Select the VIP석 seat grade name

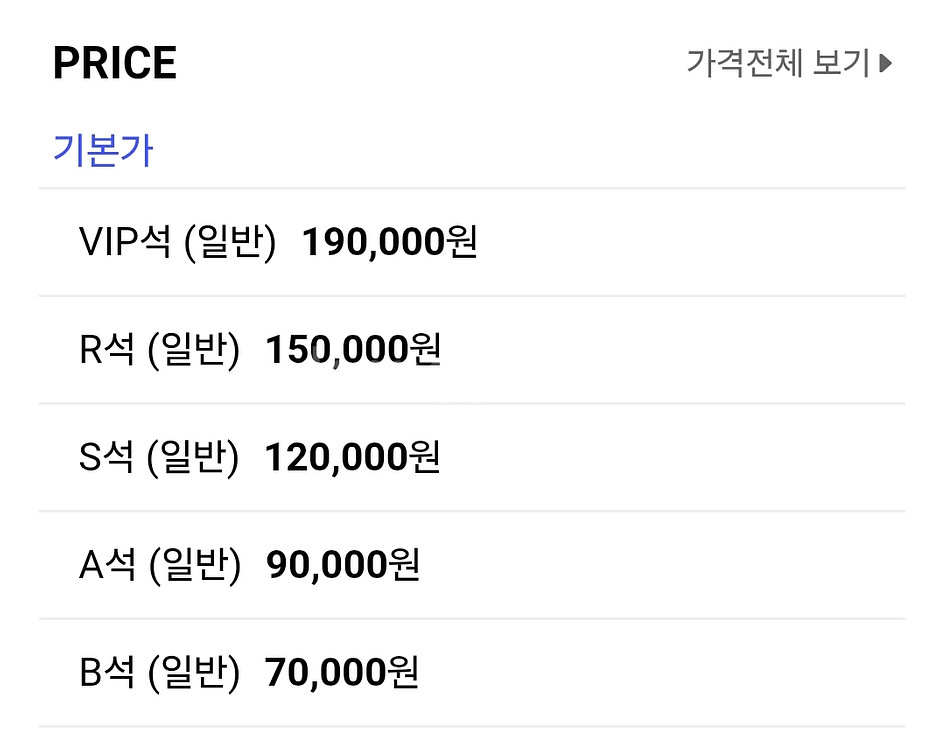(x=125, y=243)
